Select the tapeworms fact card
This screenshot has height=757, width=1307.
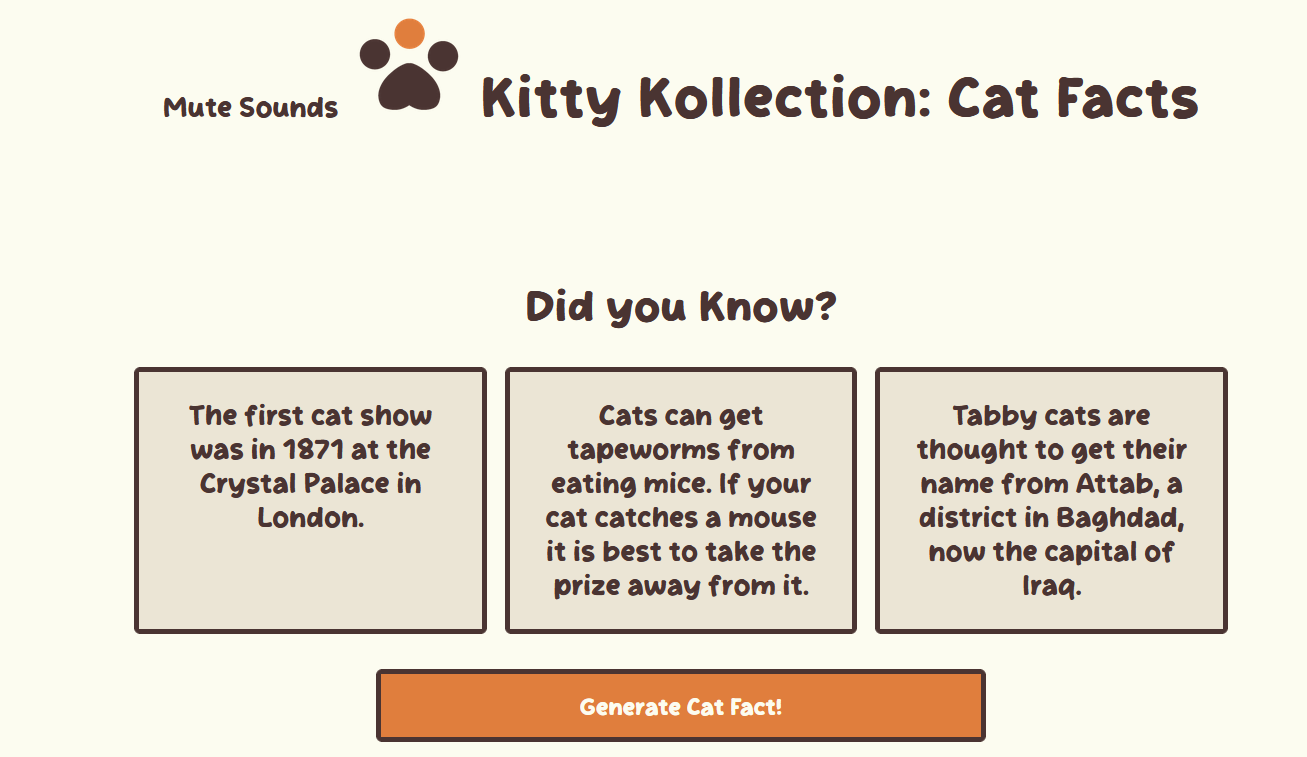click(x=681, y=500)
